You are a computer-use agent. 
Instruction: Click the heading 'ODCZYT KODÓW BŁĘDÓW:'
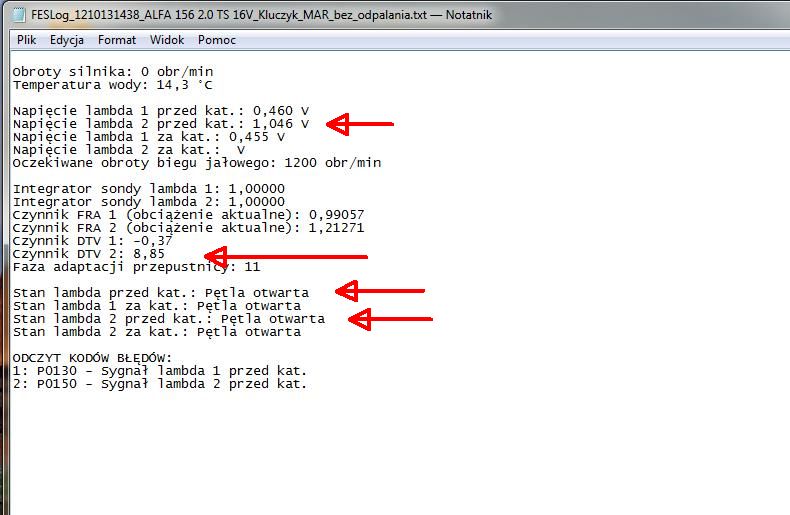click(x=92, y=358)
